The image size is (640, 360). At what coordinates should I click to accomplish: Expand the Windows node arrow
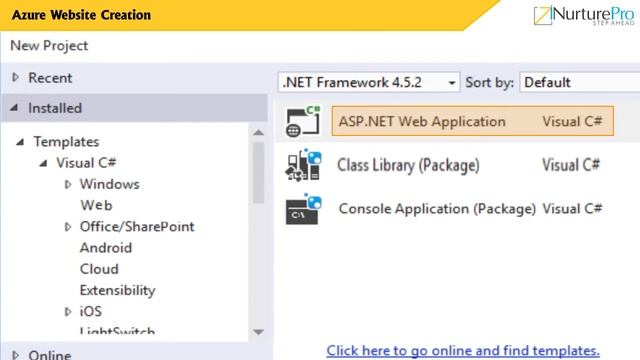click(x=68, y=184)
